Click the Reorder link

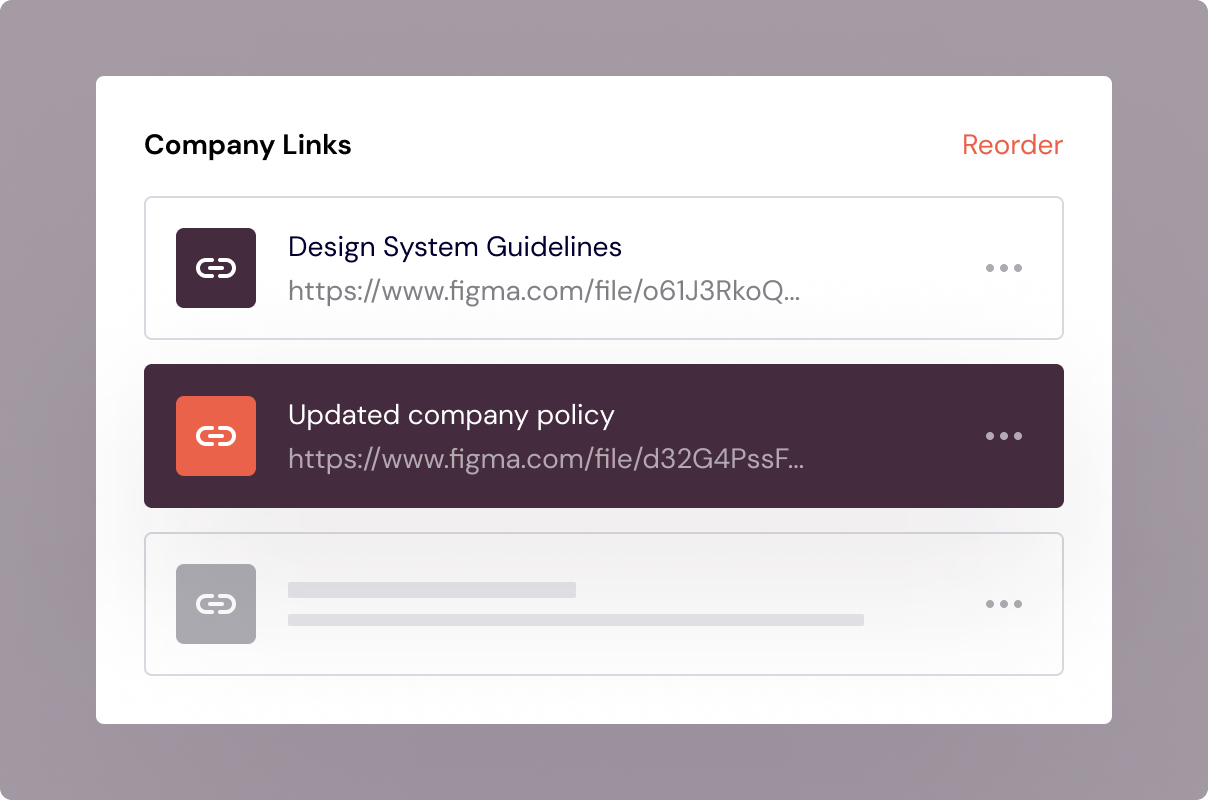click(x=1012, y=145)
